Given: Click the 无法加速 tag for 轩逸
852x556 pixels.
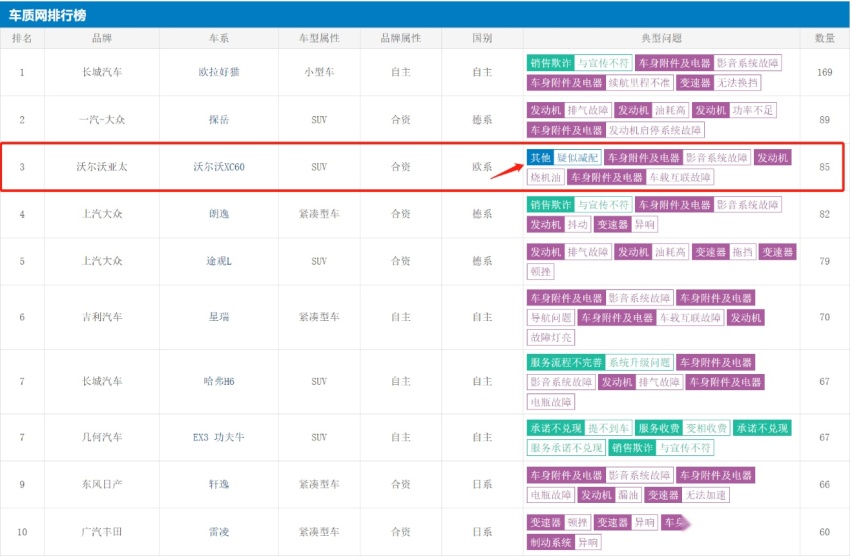Looking at the screenshot, I should coord(705,495).
